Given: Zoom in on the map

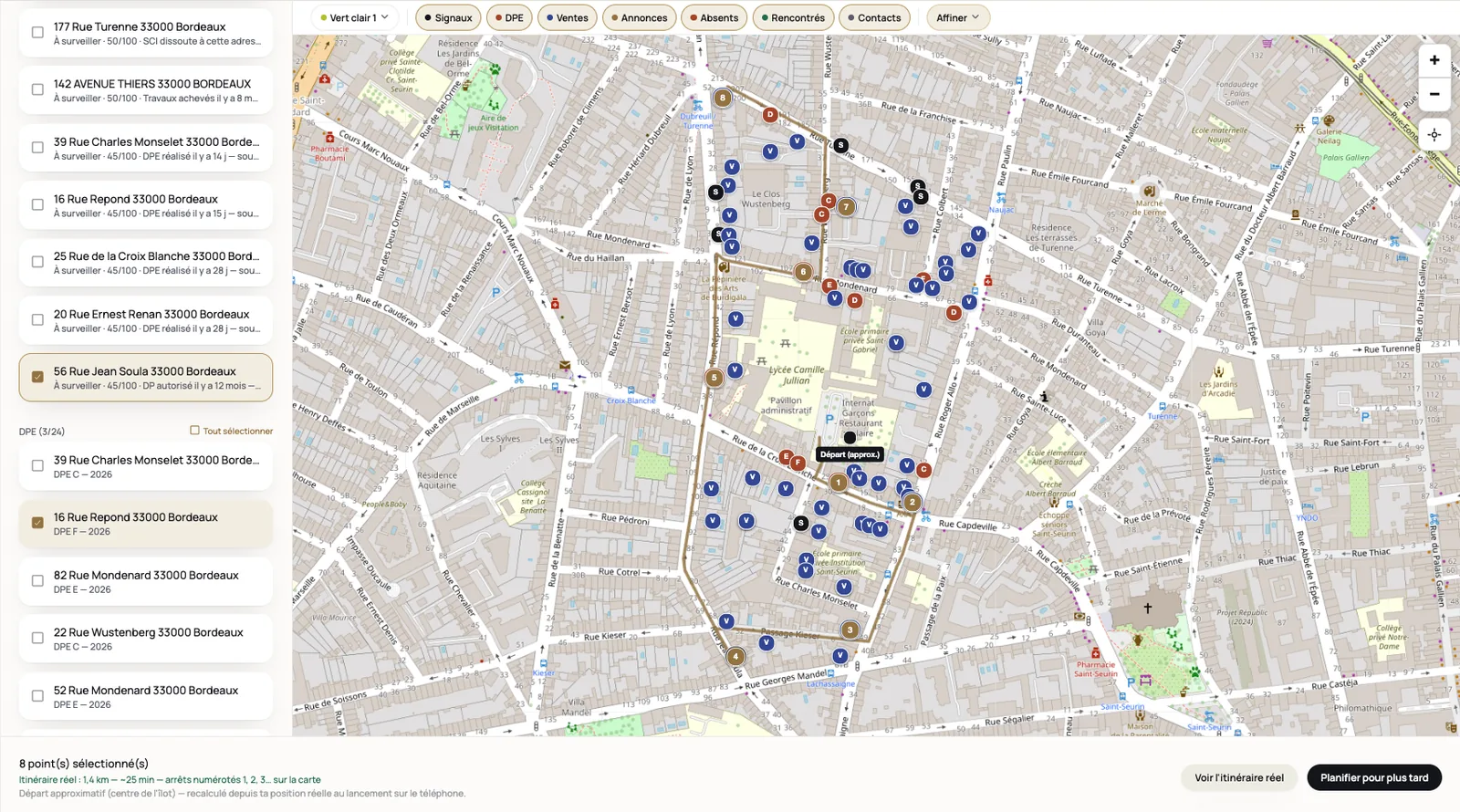Looking at the screenshot, I should click(x=1434, y=60).
